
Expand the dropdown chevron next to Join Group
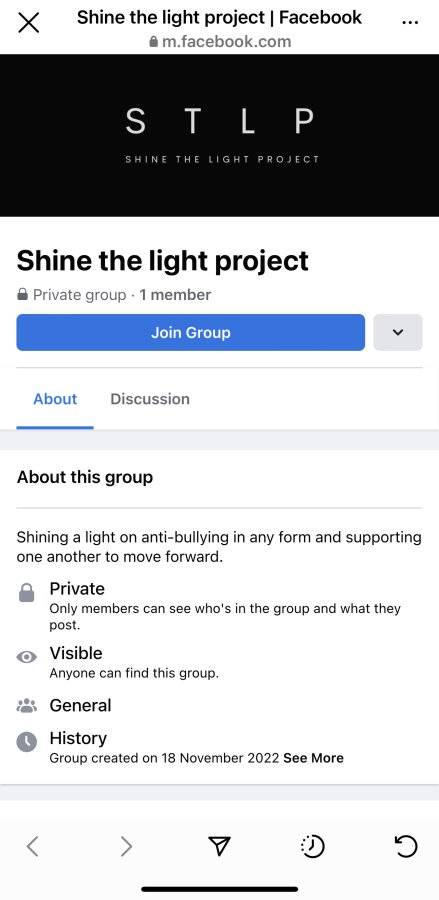click(x=398, y=332)
